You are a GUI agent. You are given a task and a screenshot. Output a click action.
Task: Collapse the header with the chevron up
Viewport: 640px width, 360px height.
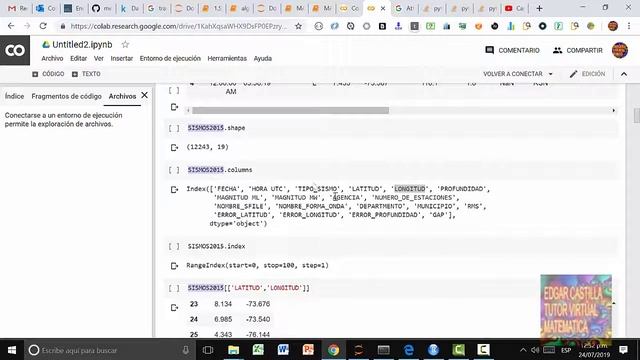tap(624, 74)
